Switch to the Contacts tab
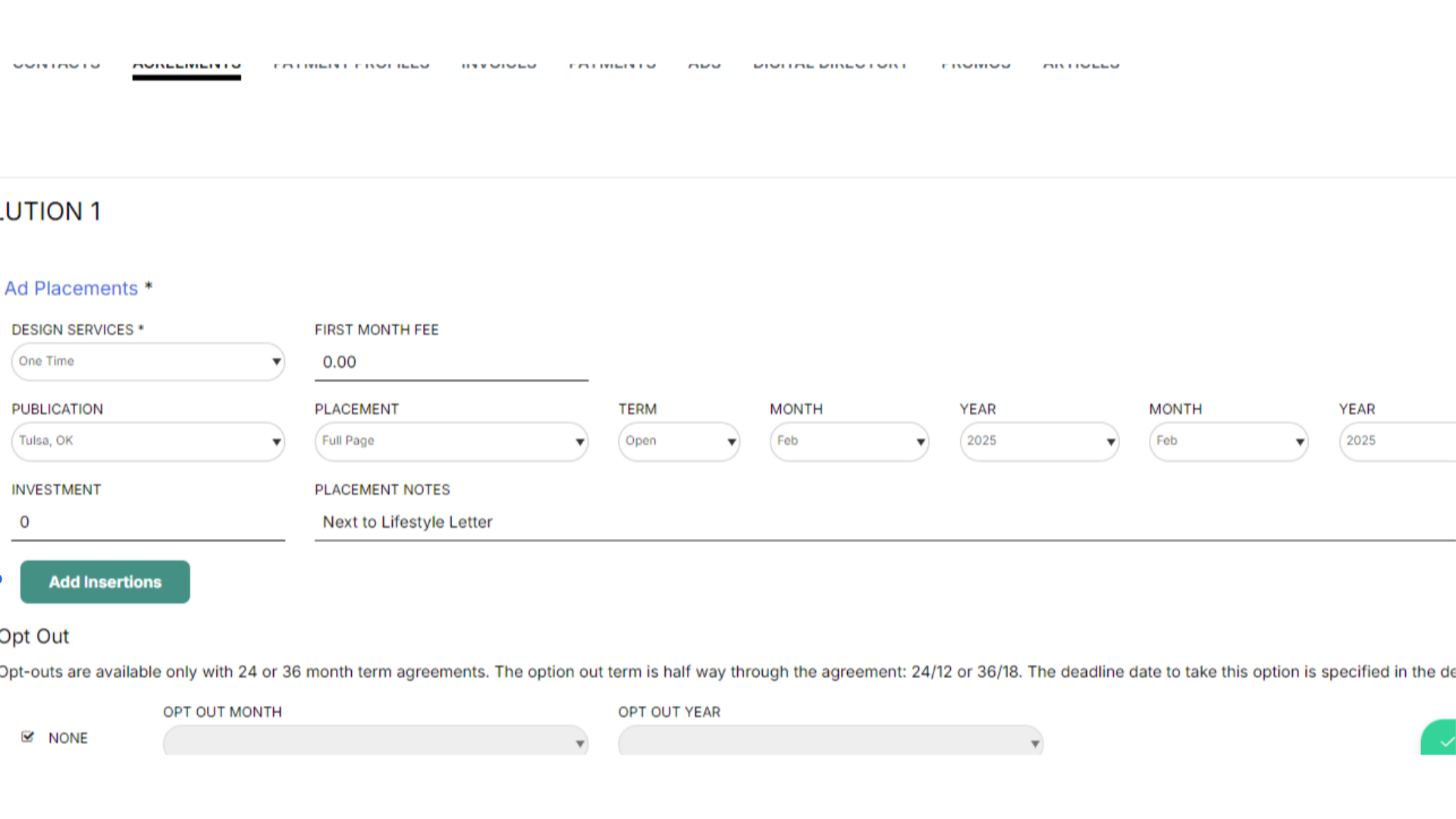The width and height of the screenshot is (1456, 819). coord(56,65)
